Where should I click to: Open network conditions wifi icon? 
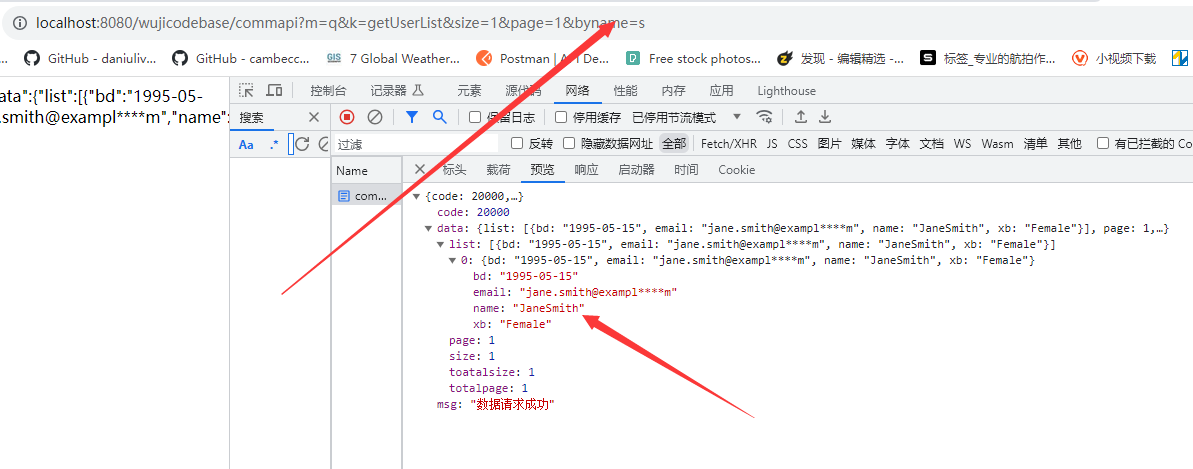tap(764, 117)
